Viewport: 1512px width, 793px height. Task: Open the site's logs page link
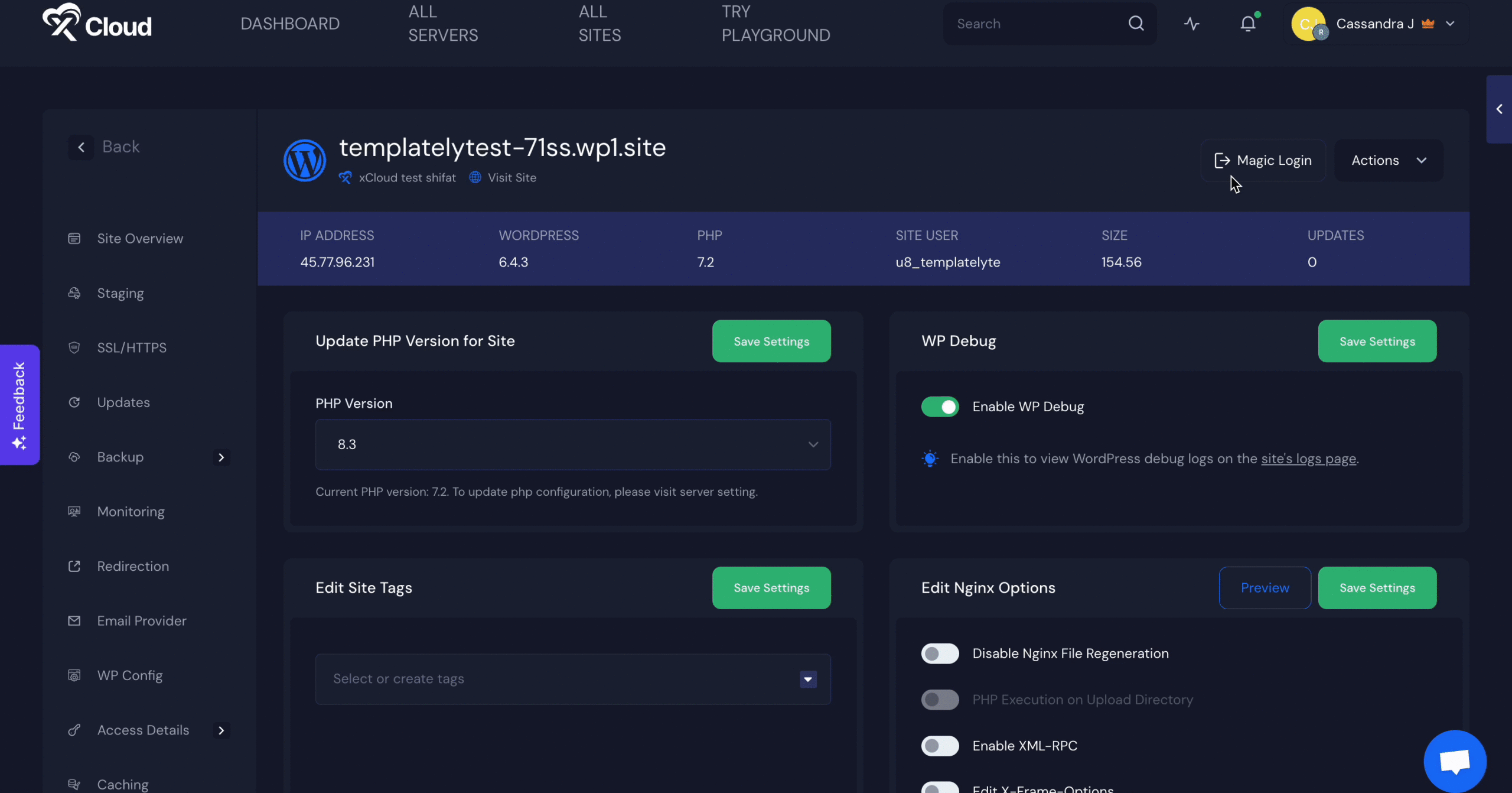(1308, 459)
